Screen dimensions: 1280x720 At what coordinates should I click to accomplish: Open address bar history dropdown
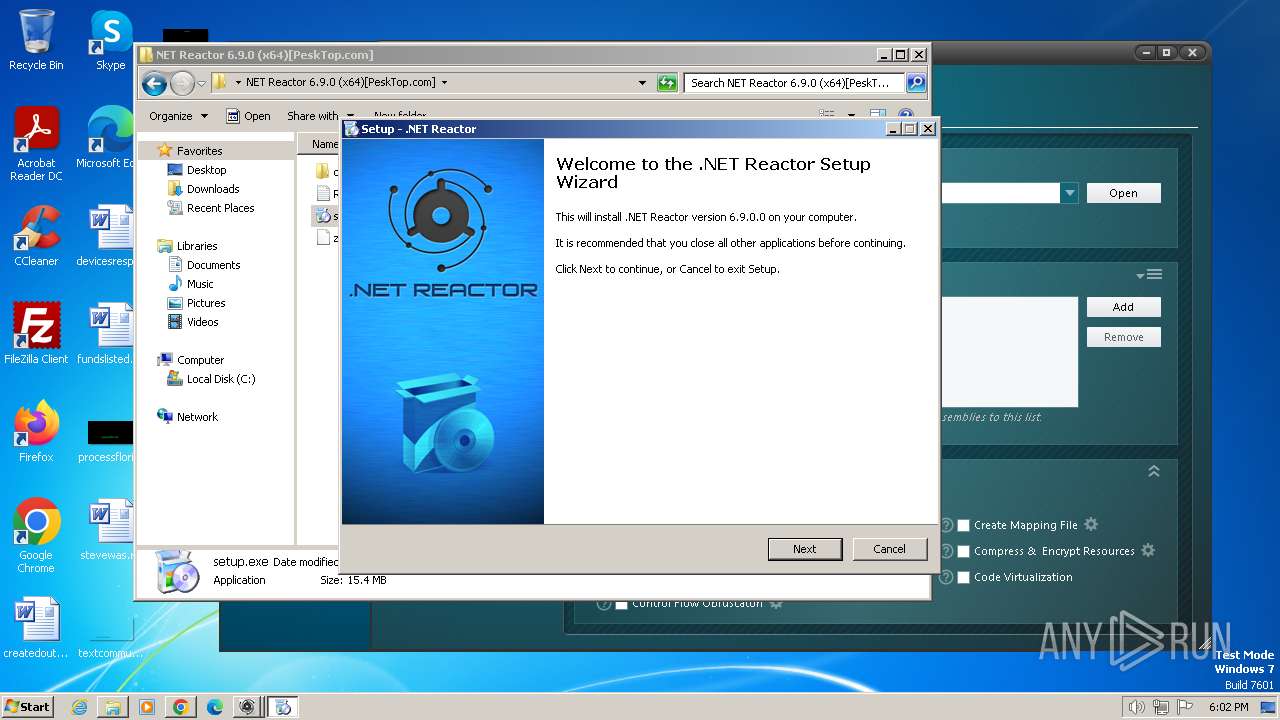pyautogui.click(x=642, y=83)
